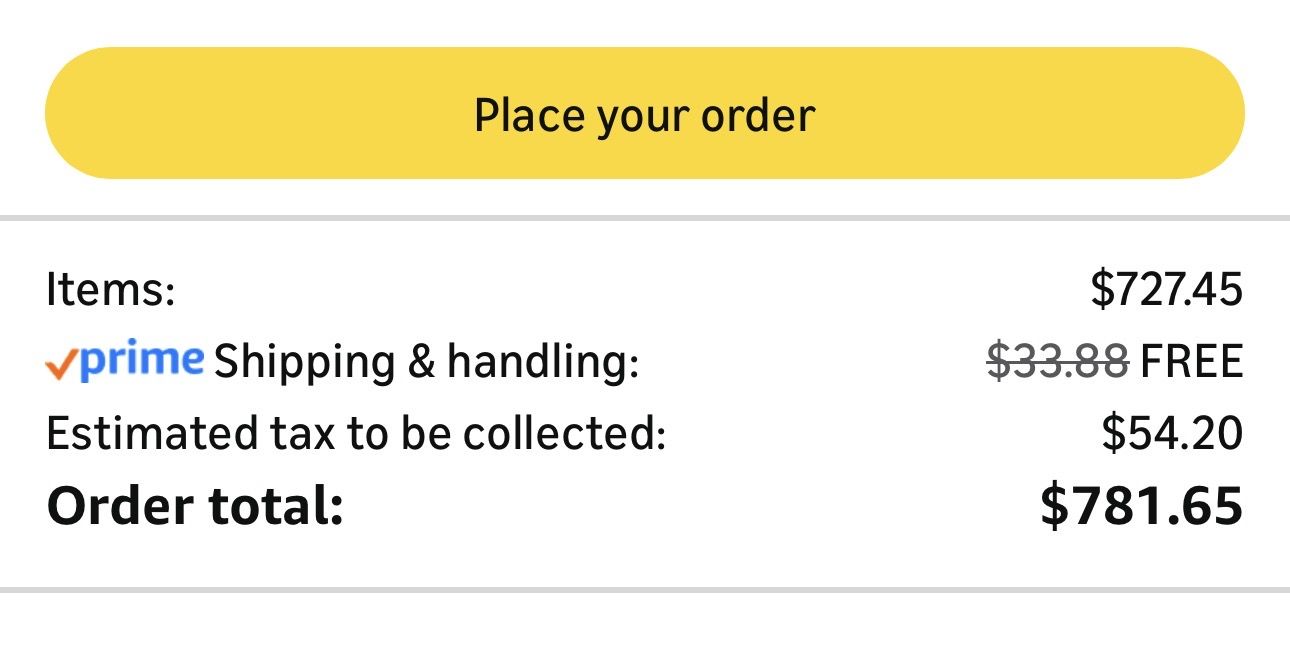Click the FREE shipping text

(1191, 361)
